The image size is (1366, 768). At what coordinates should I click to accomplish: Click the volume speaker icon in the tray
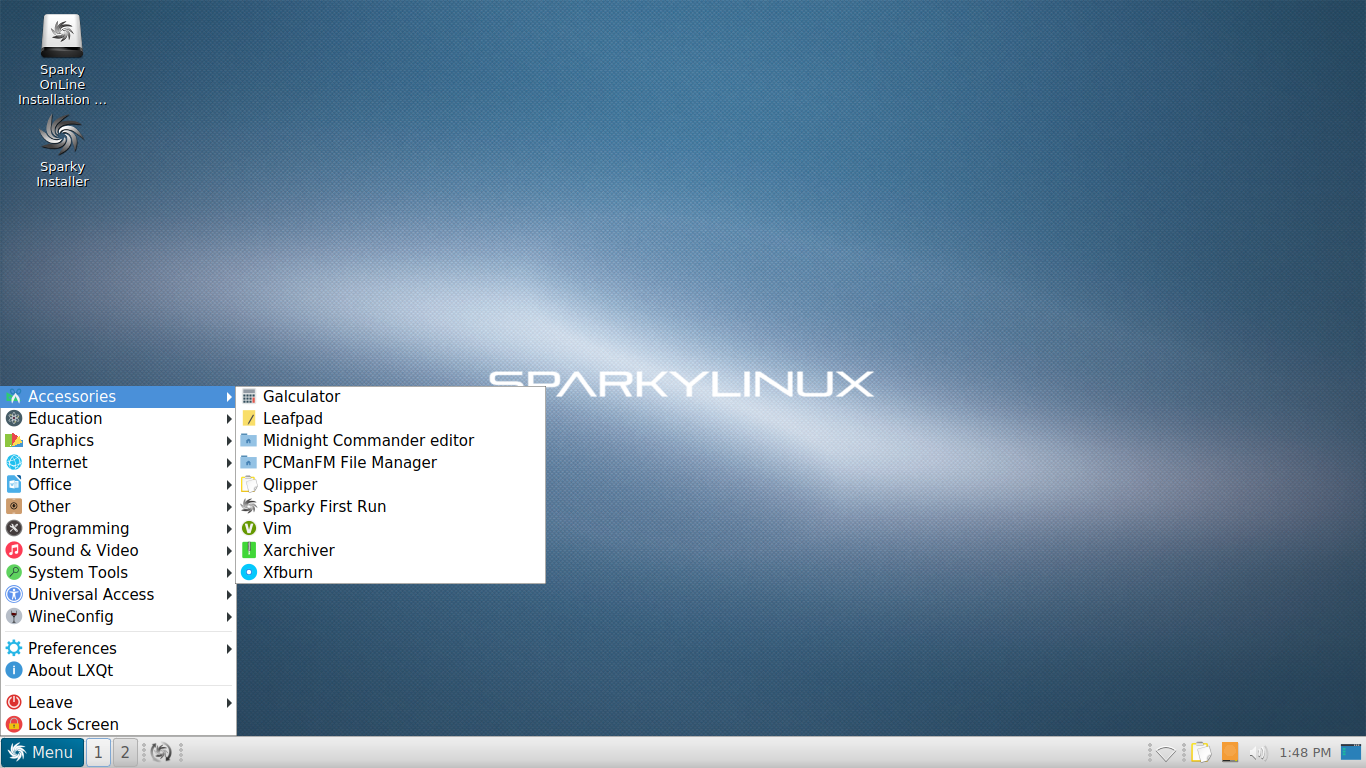(1258, 753)
